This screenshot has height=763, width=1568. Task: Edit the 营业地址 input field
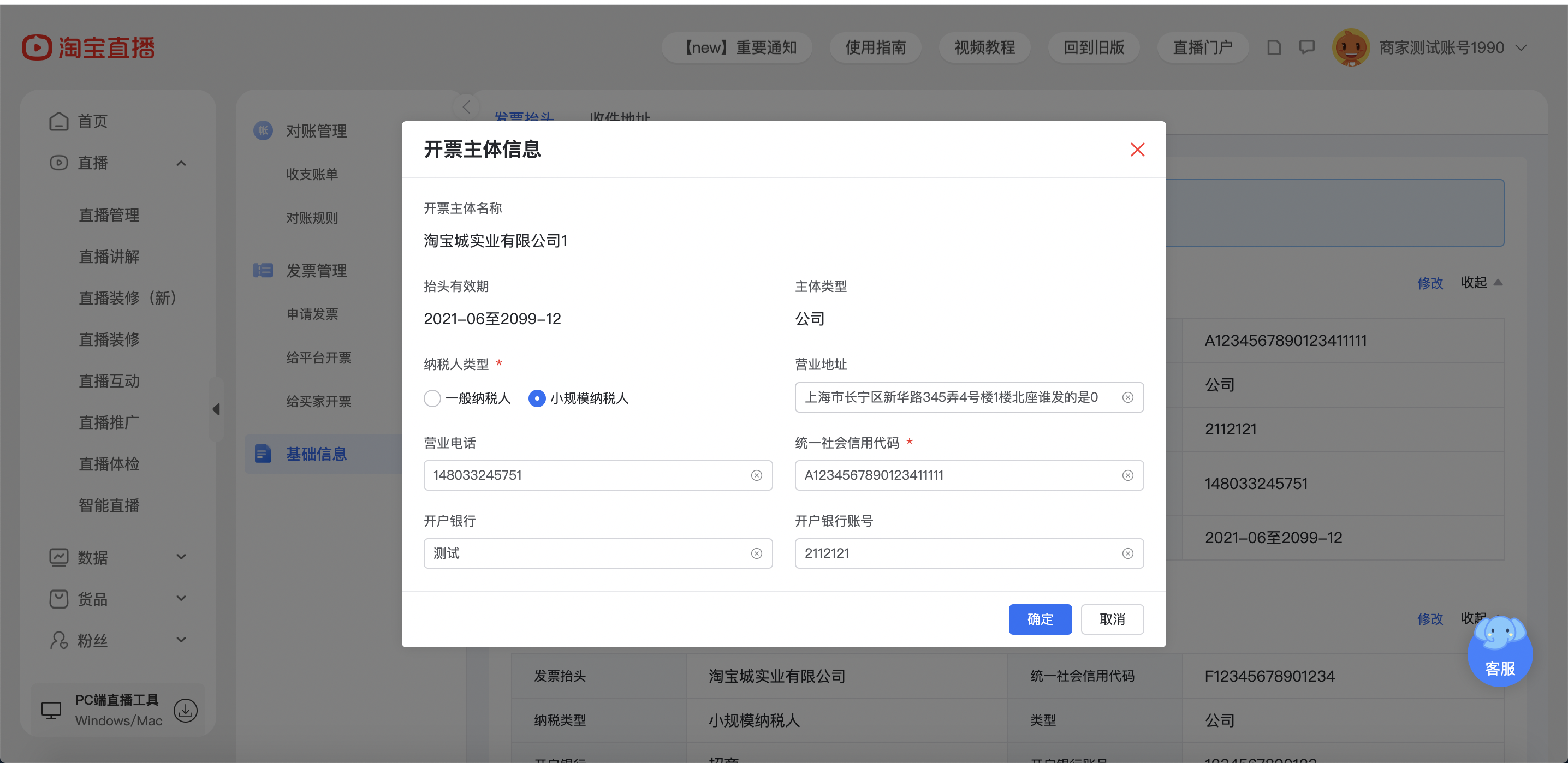coord(969,397)
